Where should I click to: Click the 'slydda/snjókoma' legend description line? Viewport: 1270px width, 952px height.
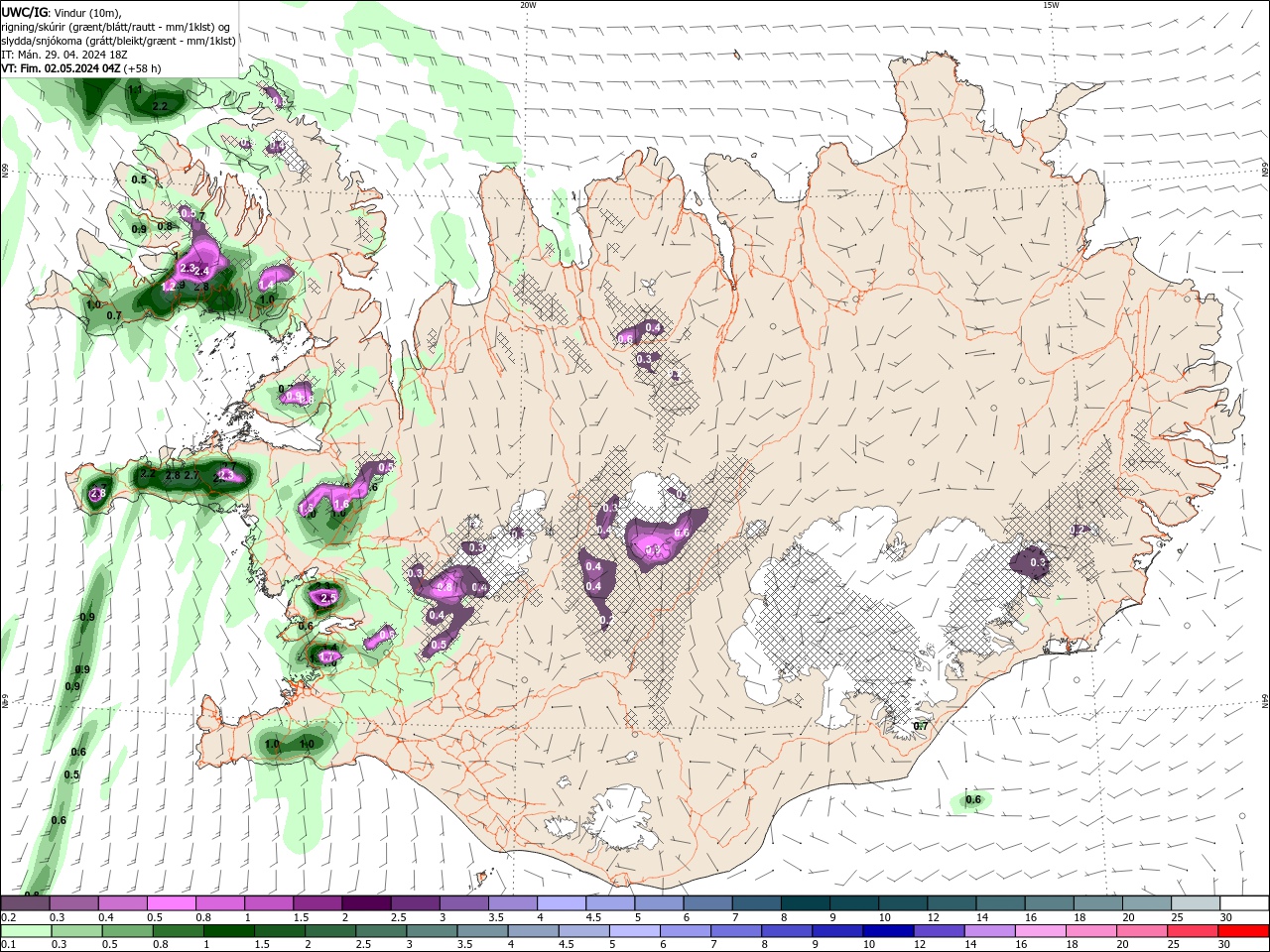(x=119, y=41)
